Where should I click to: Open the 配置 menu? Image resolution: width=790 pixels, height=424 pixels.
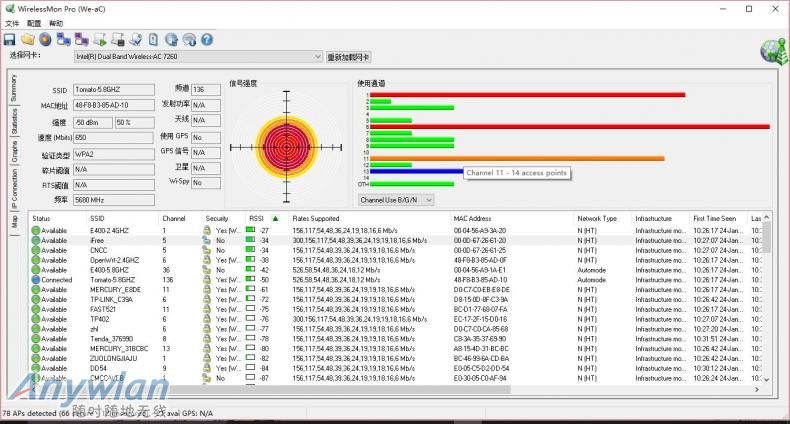tap(34, 23)
